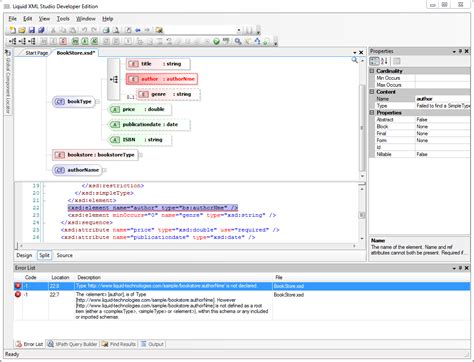This screenshot has height=362, width=474.
Task: Click the Print Preview icon
Action: coord(116,30)
